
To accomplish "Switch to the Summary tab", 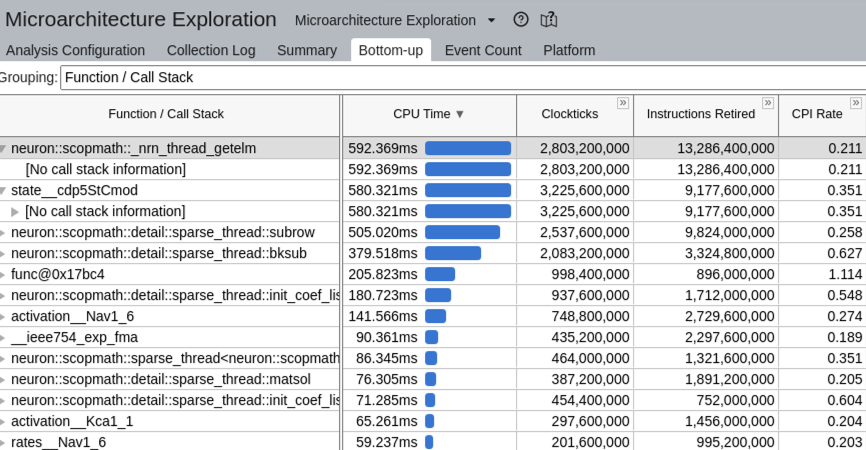I will coord(306,50).
